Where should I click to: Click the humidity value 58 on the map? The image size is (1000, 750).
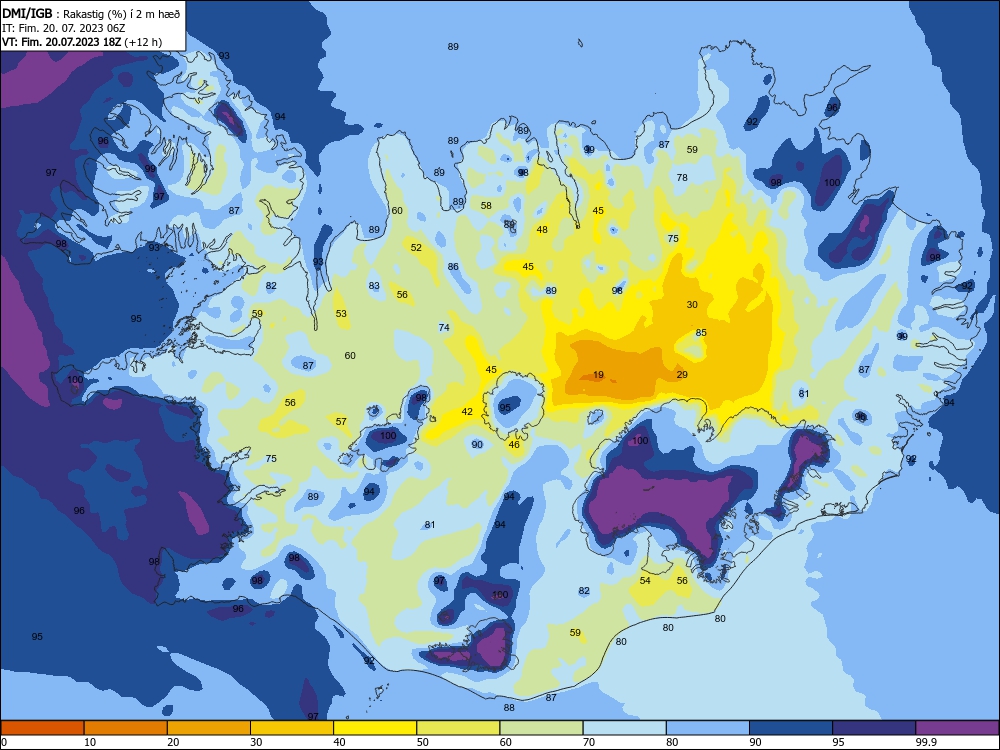pos(487,205)
